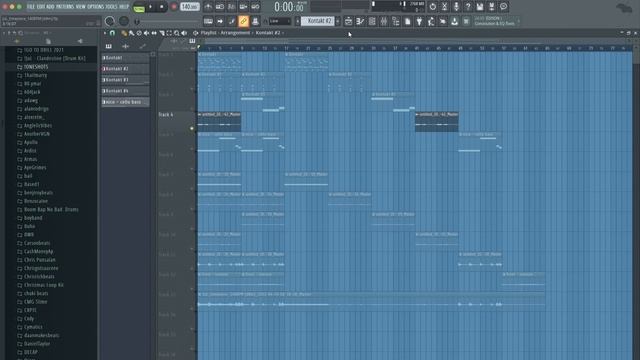The image size is (640, 360).
Task: Expand the Cymatics browser folder
Action: pos(33,327)
